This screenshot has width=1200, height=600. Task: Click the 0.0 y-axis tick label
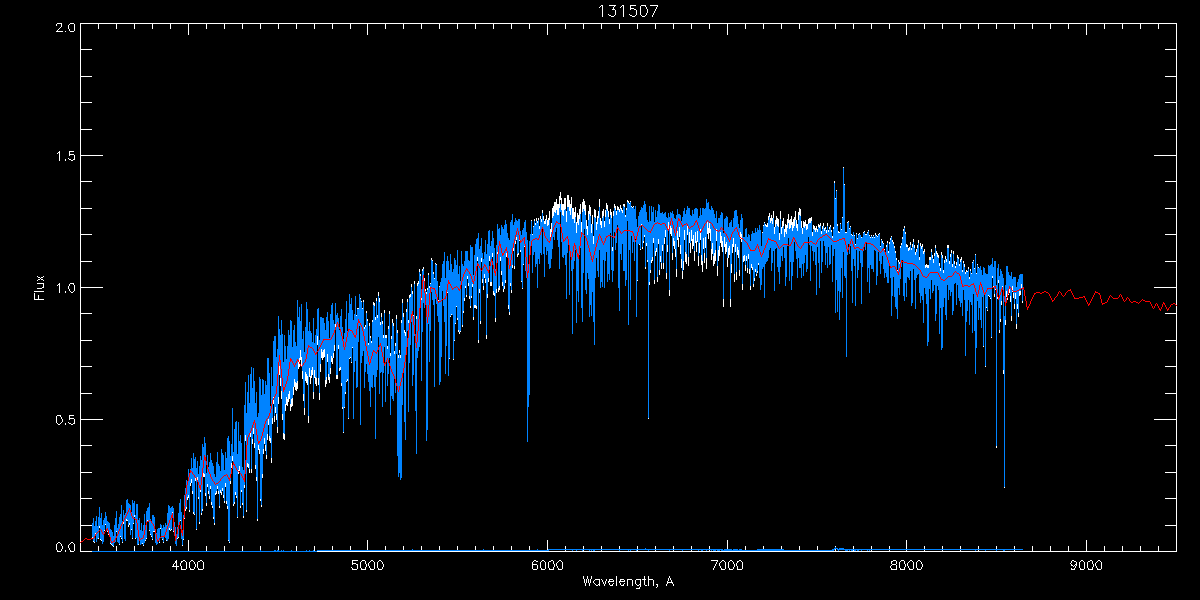pyautogui.click(x=66, y=547)
